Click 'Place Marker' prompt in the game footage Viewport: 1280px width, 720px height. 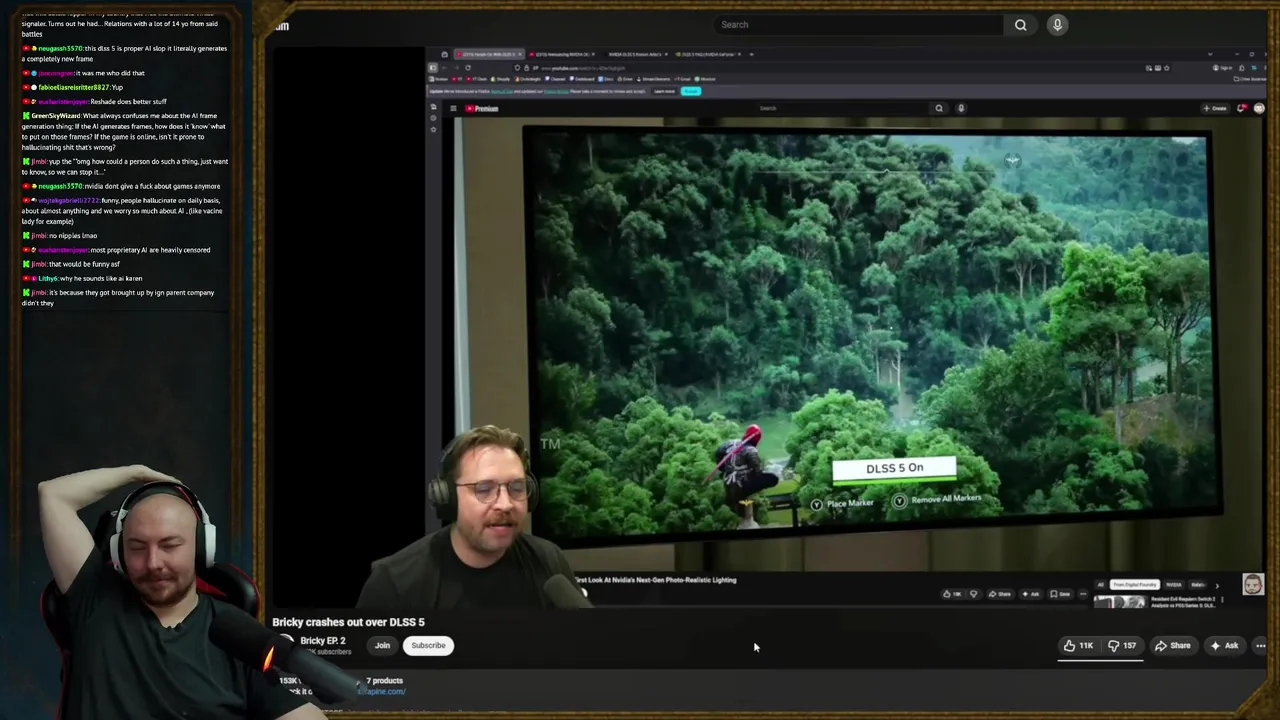(842, 504)
